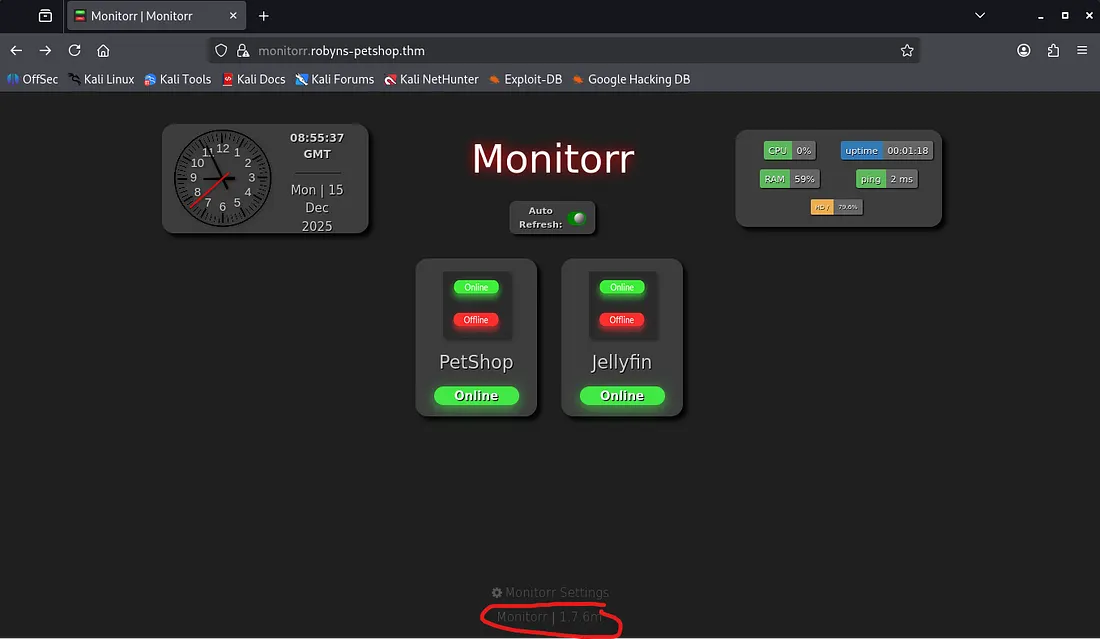Open the extensions puzzle icon
Screen dimensions: 1100x640
coord(1053,50)
